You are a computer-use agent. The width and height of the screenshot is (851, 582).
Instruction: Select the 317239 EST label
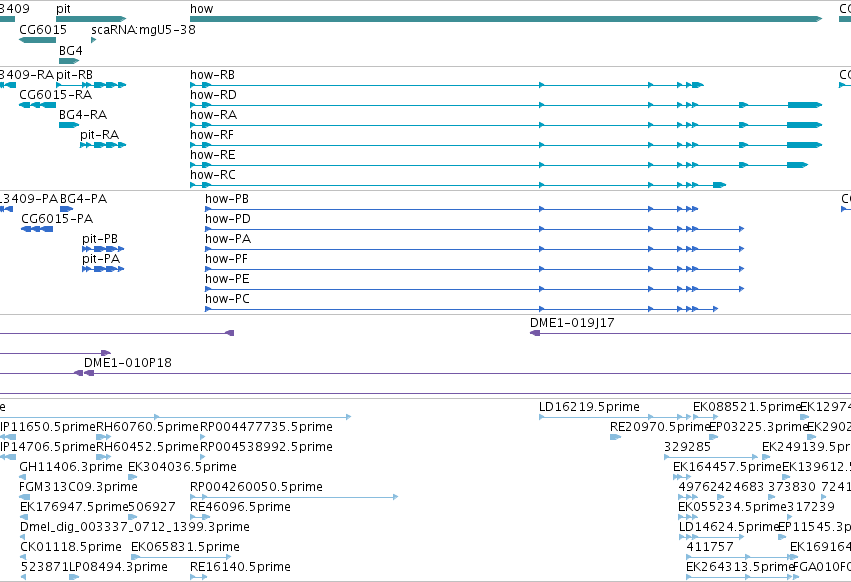click(x=811, y=507)
